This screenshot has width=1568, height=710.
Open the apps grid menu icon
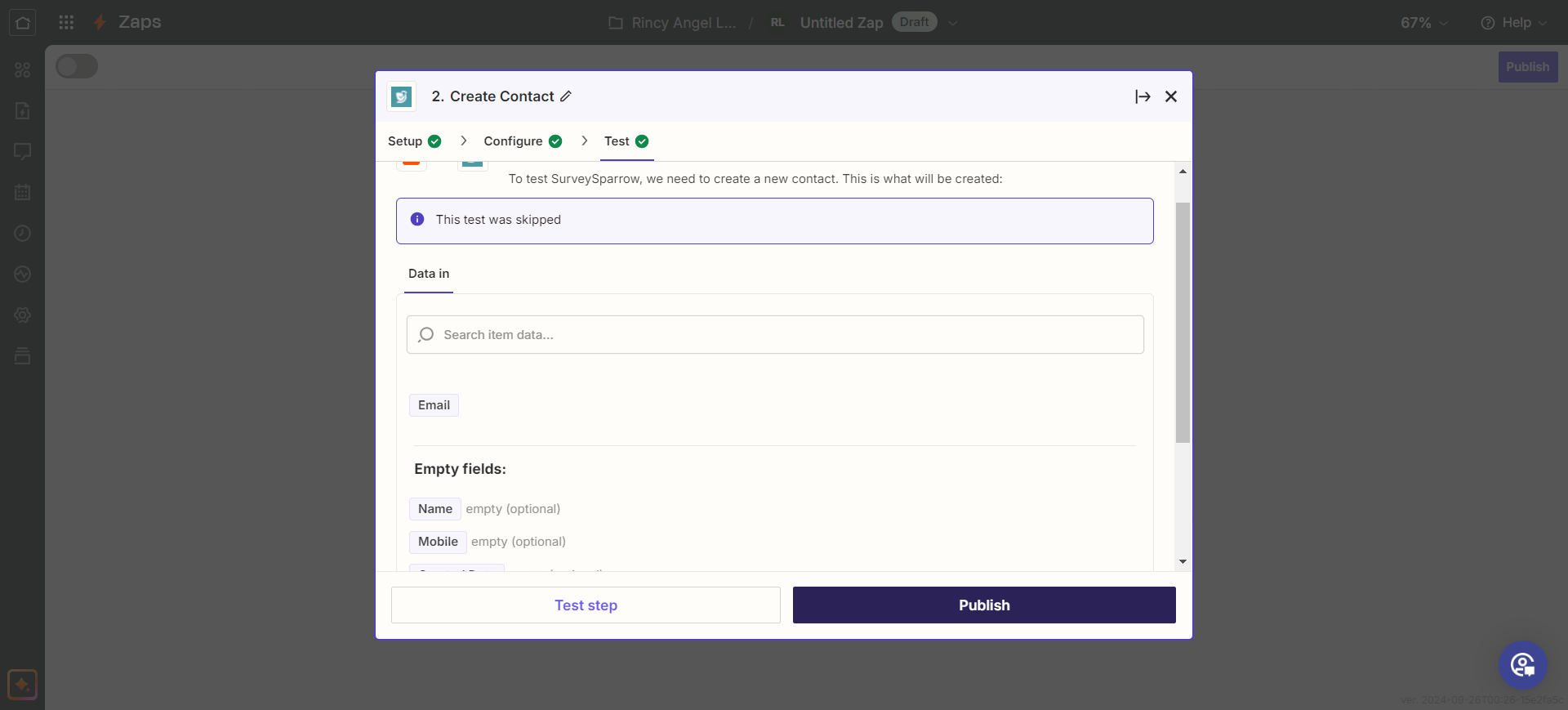(x=66, y=22)
